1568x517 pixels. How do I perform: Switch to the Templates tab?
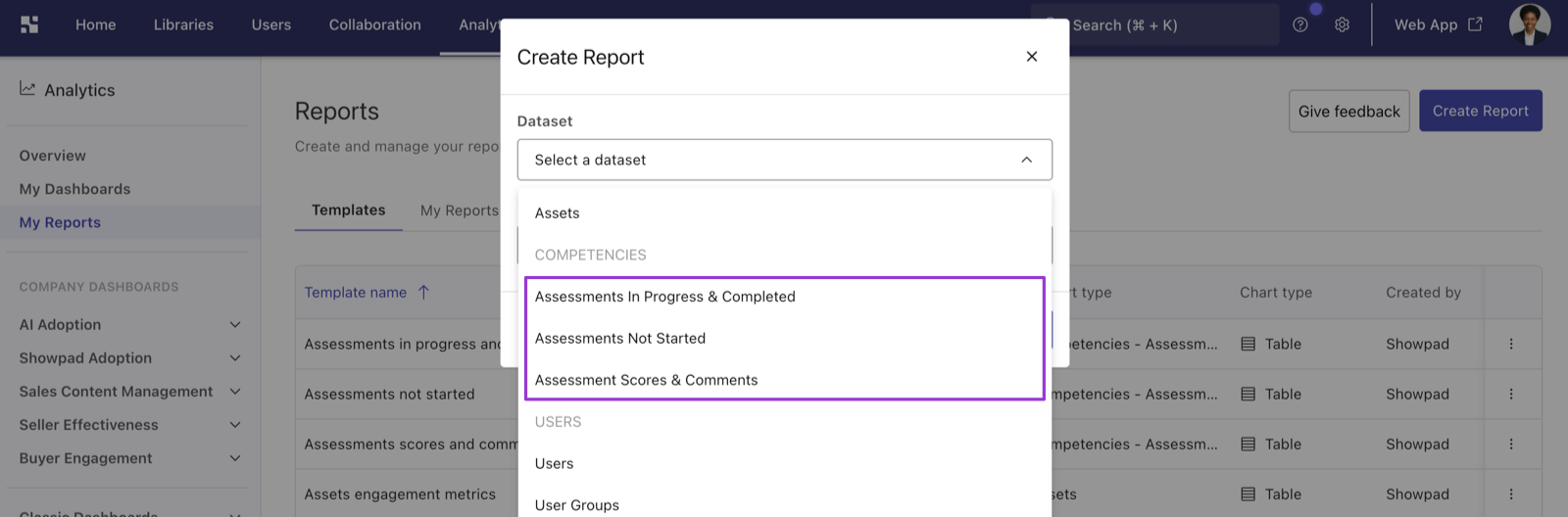click(348, 211)
